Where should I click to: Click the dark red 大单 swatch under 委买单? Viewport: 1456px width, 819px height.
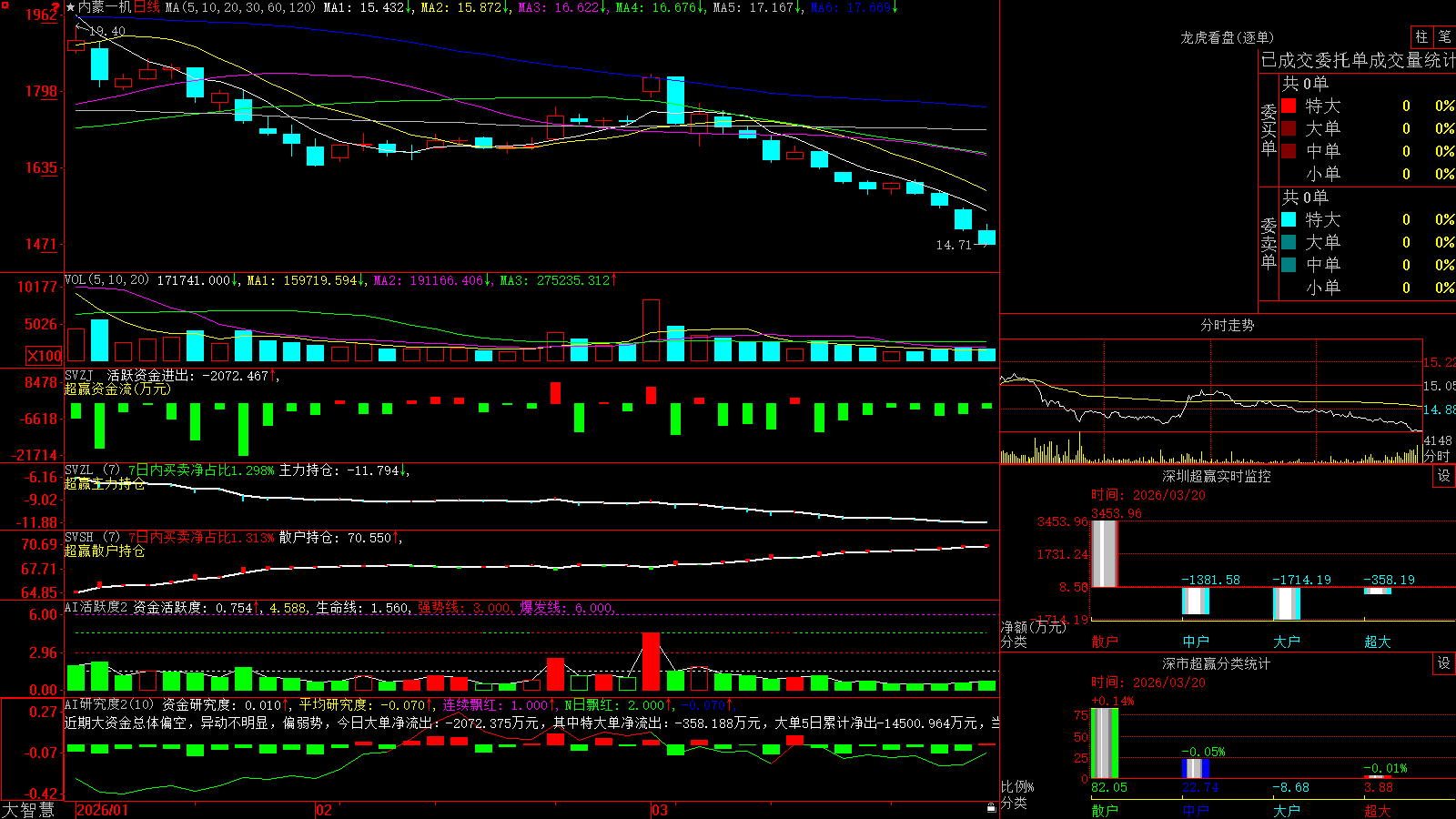(x=1289, y=128)
